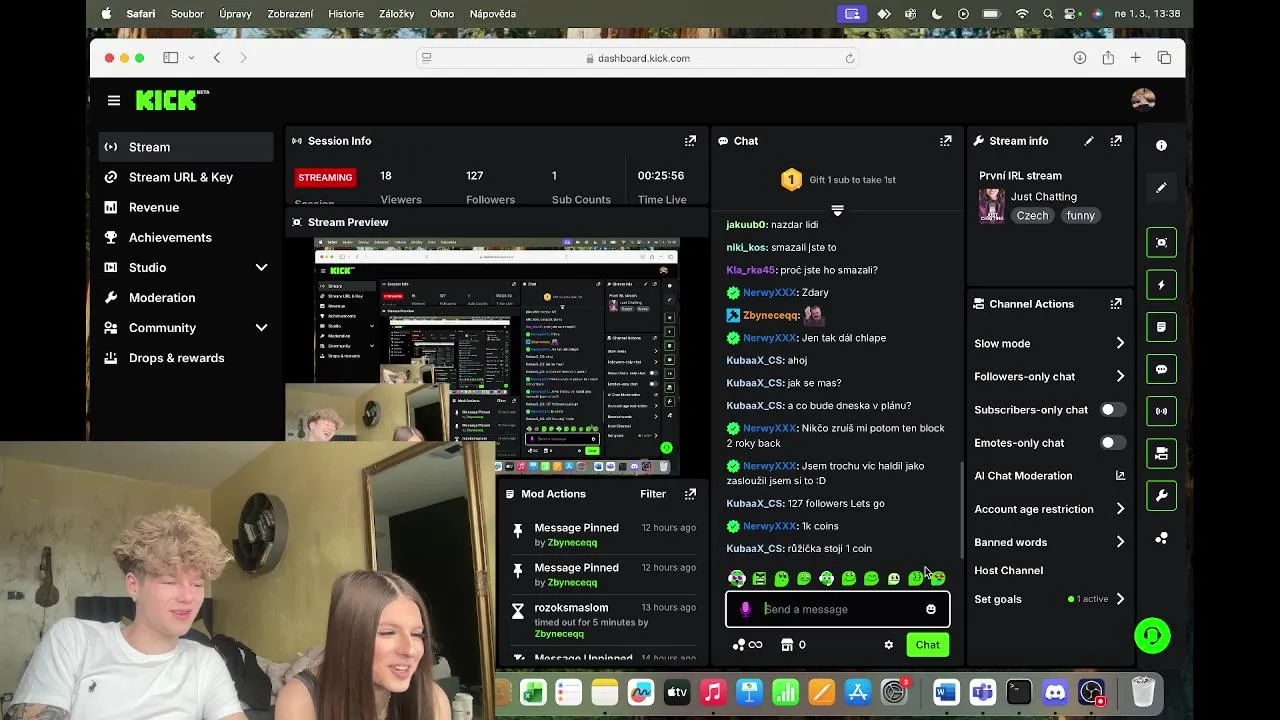The width and height of the screenshot is (1280, 720).
Task: Click Safari new tab plus icon
Action: (1136, 58)
